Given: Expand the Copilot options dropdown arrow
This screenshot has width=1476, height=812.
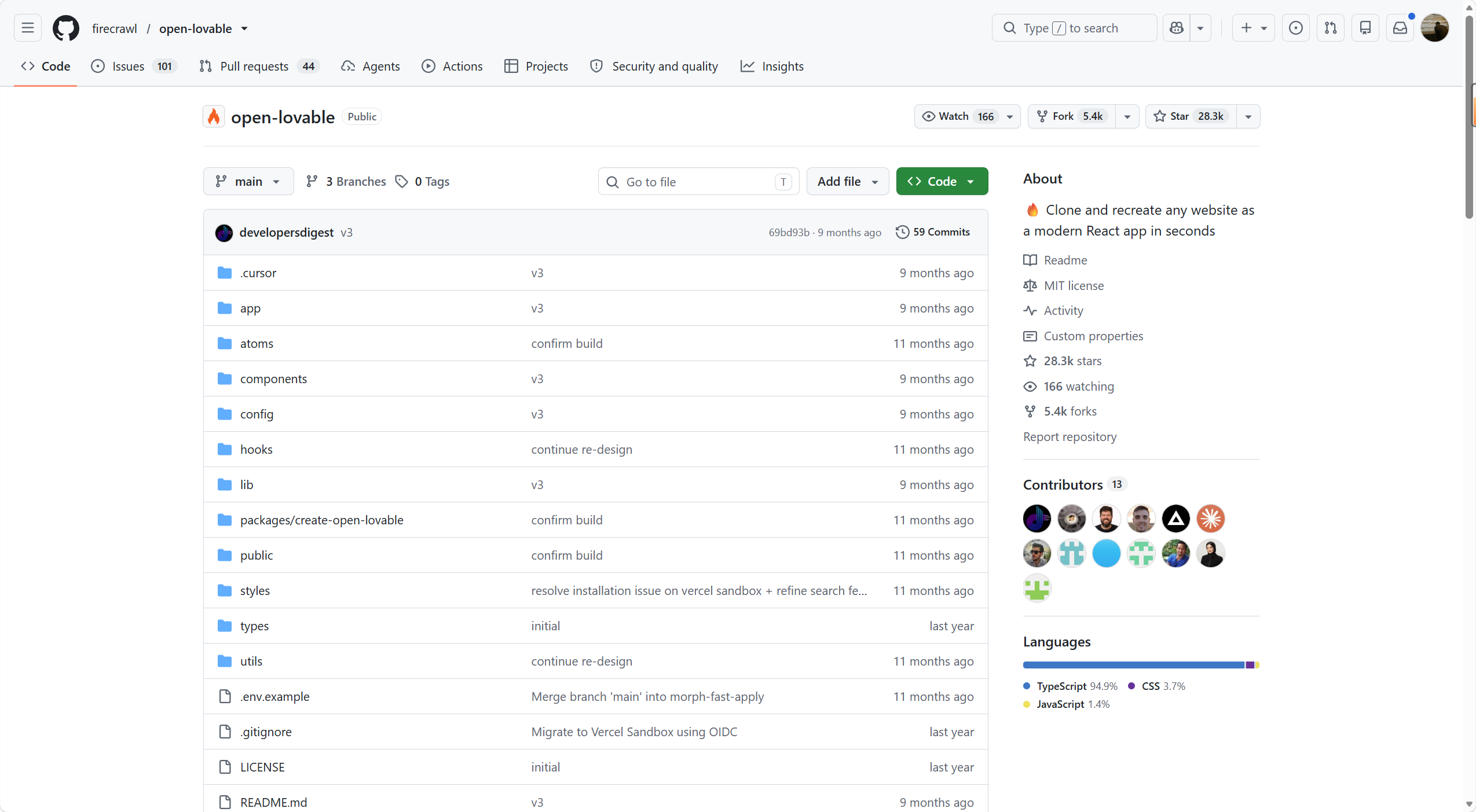Looking at the screenshot, I should (x=1200, y=28).
